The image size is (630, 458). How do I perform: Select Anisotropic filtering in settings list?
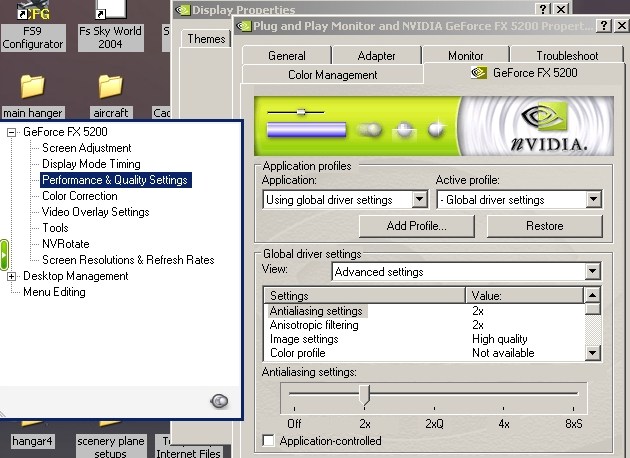coord(314,325)
